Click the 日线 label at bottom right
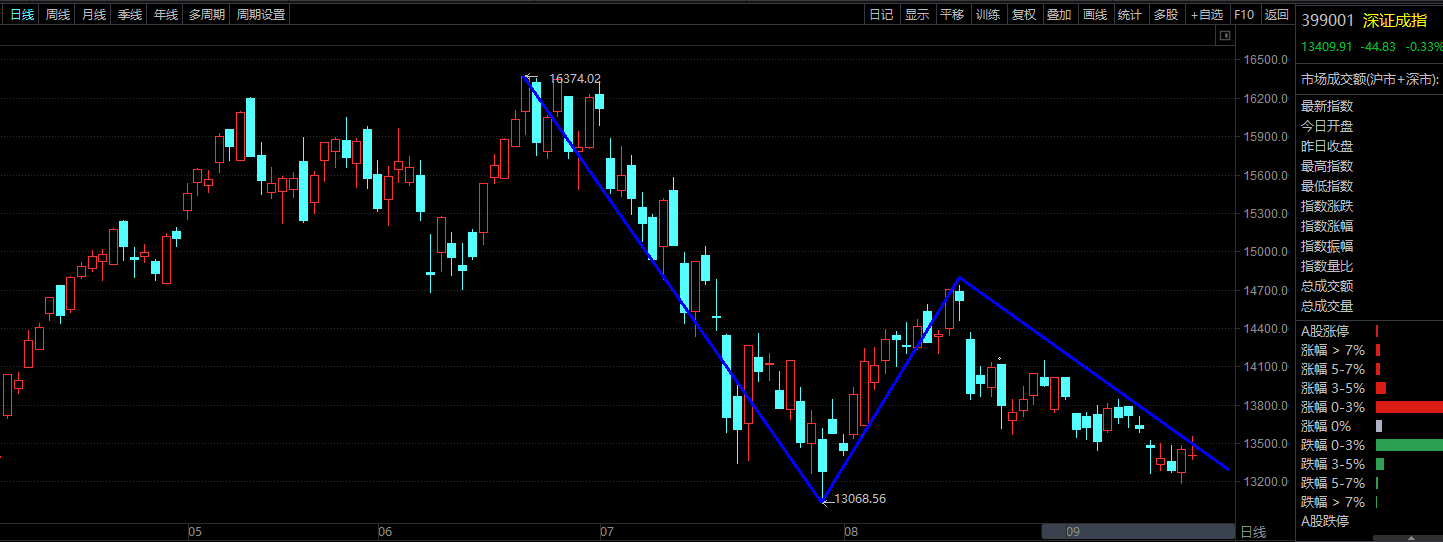This screenshot has height=542, width=1443. (1253, 532)
